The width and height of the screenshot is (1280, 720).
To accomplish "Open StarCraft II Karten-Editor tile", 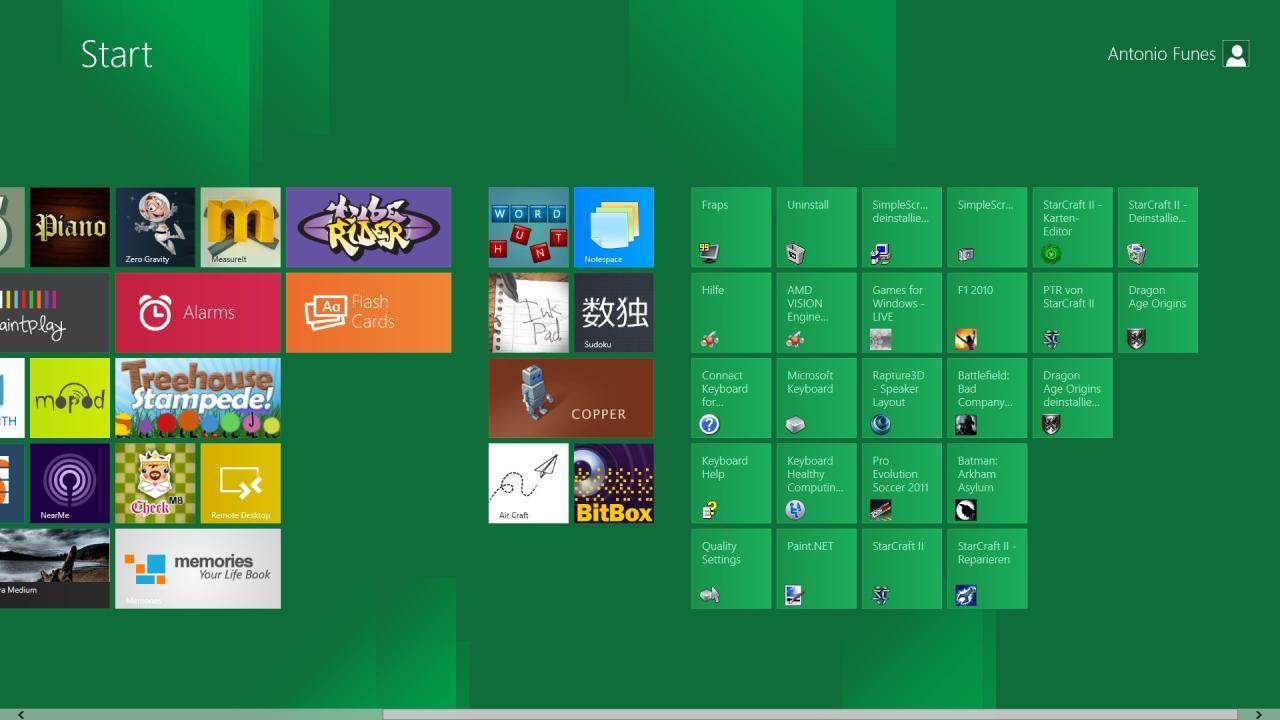I will point(1072,227).
